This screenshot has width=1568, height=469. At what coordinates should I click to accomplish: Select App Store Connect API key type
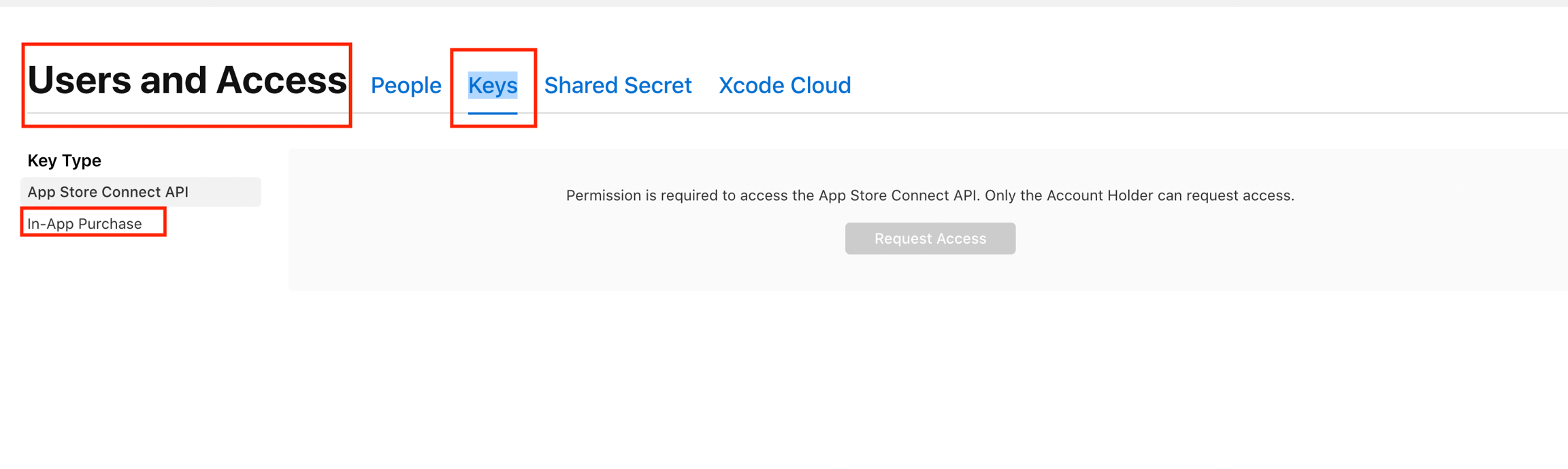(x=108, y=192)
